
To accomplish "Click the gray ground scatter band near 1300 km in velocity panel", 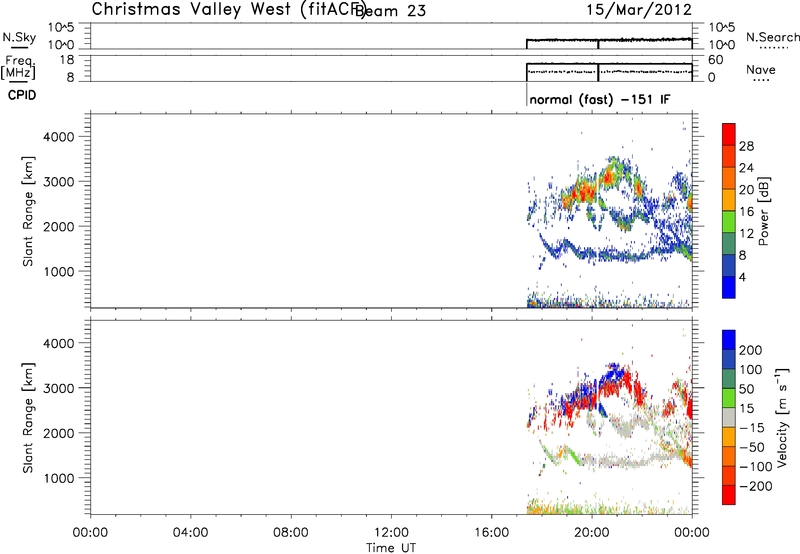I will click(617, 461).
